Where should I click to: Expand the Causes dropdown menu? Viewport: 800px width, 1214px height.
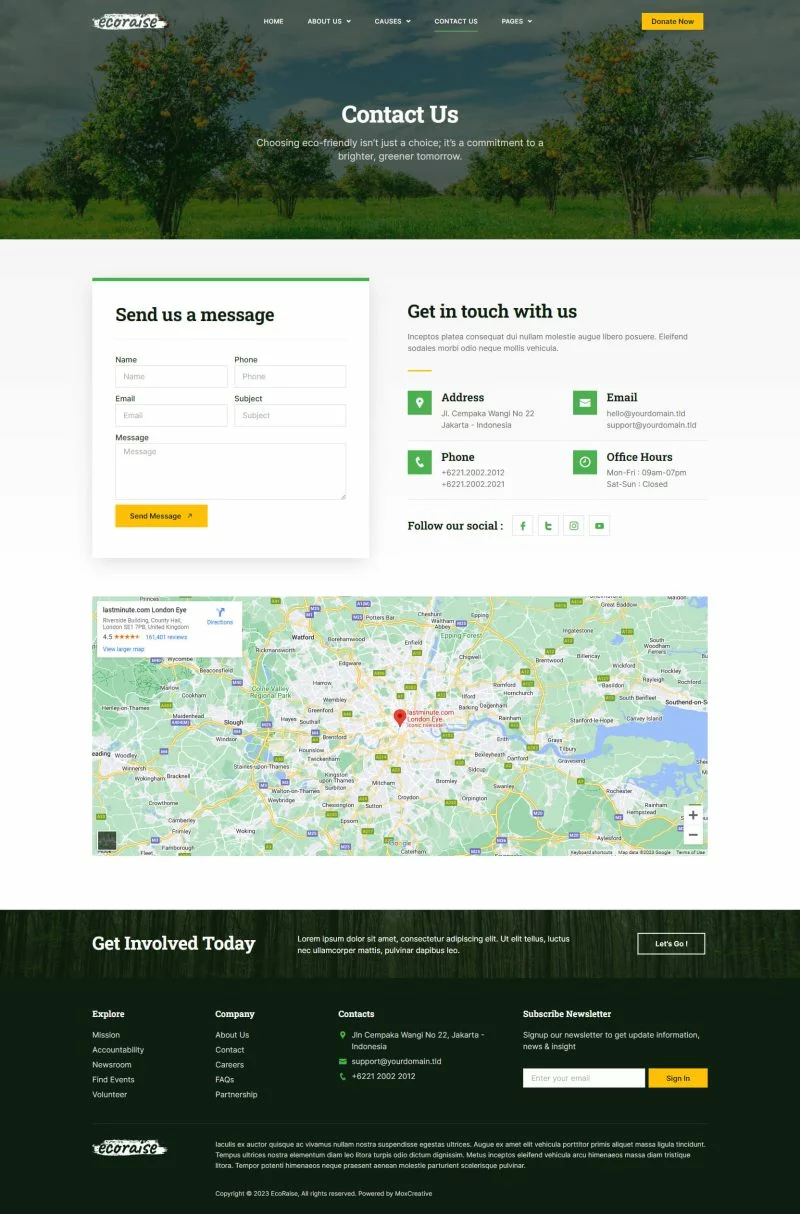coord(392,21)
